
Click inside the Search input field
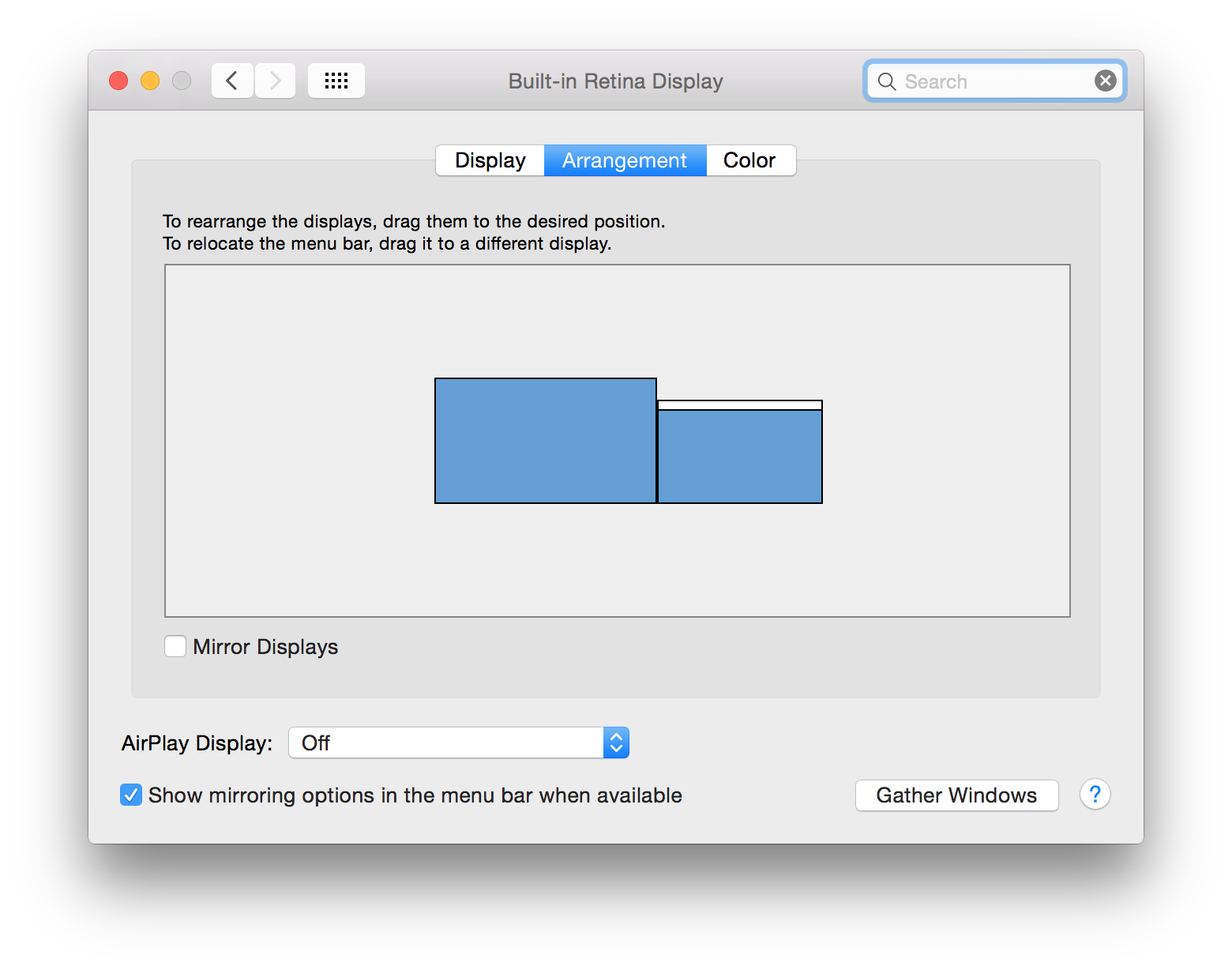987,81
